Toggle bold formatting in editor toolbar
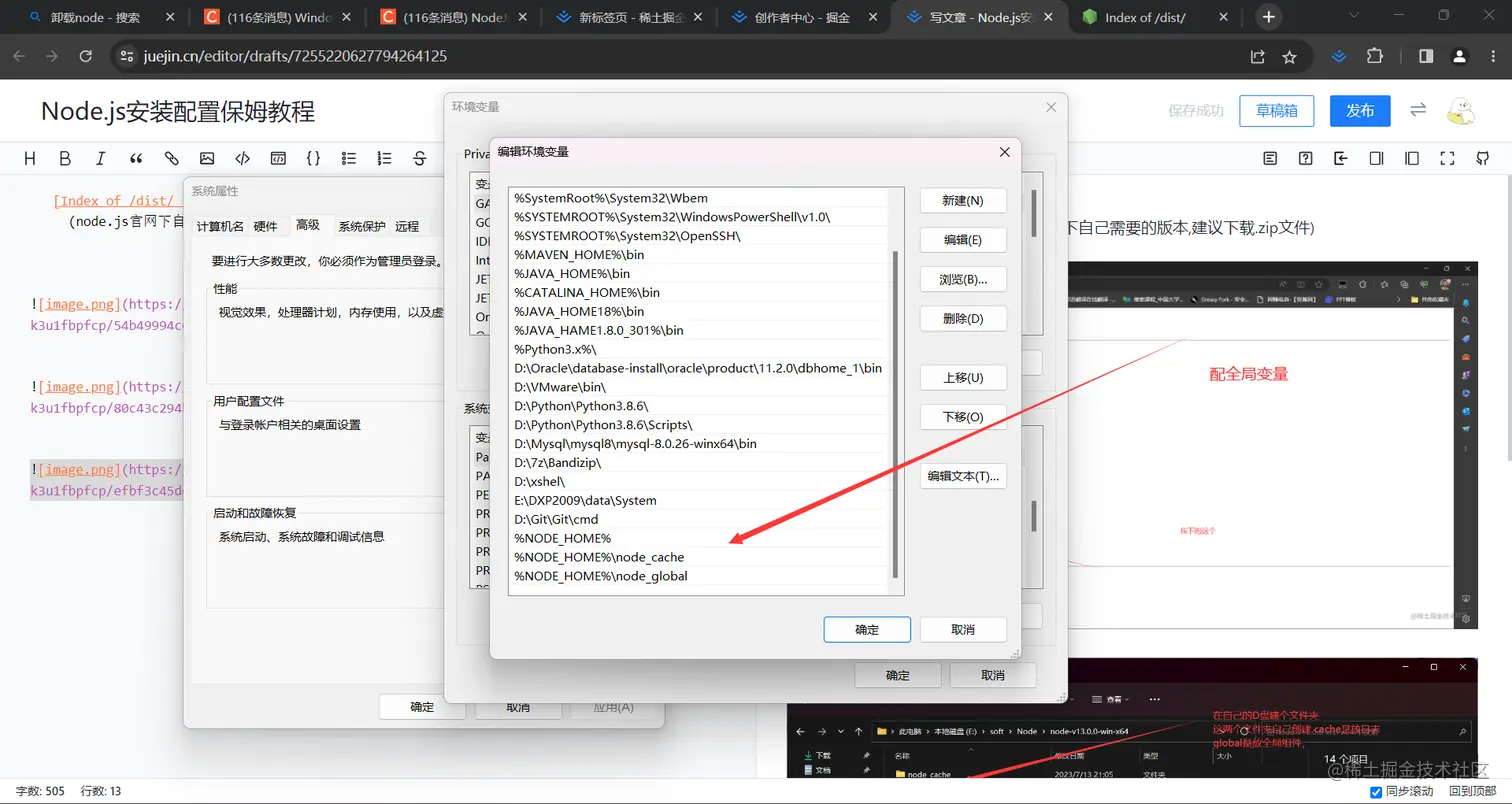Image resolution: width=1512 pixels, height=804 pixels. 65,158
